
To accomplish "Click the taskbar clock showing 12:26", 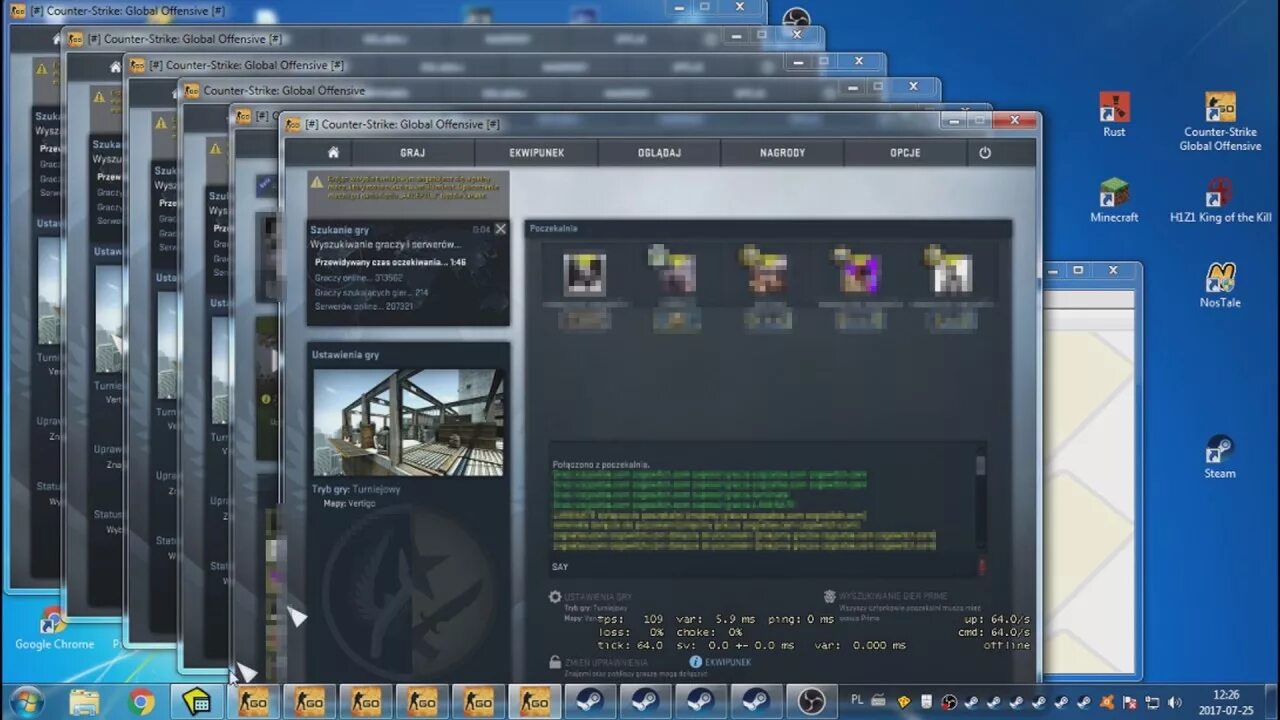I will point(1225,702).
